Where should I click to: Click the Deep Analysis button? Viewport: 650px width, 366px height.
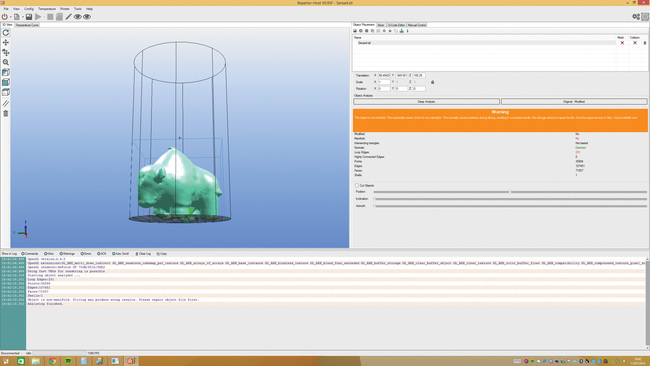tap(426, 102)
